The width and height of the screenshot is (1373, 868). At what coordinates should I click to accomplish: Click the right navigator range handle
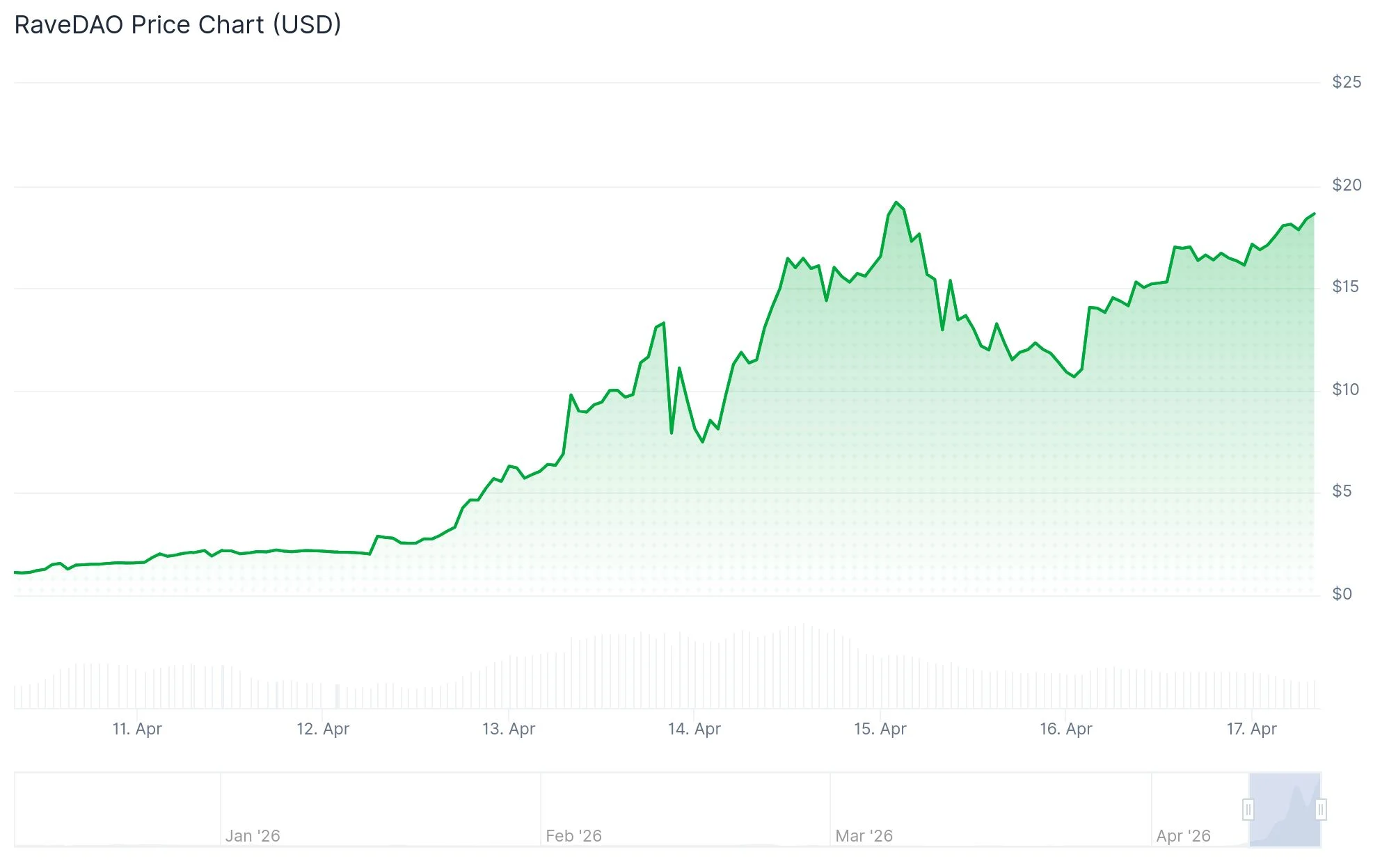coord(1321,810)
